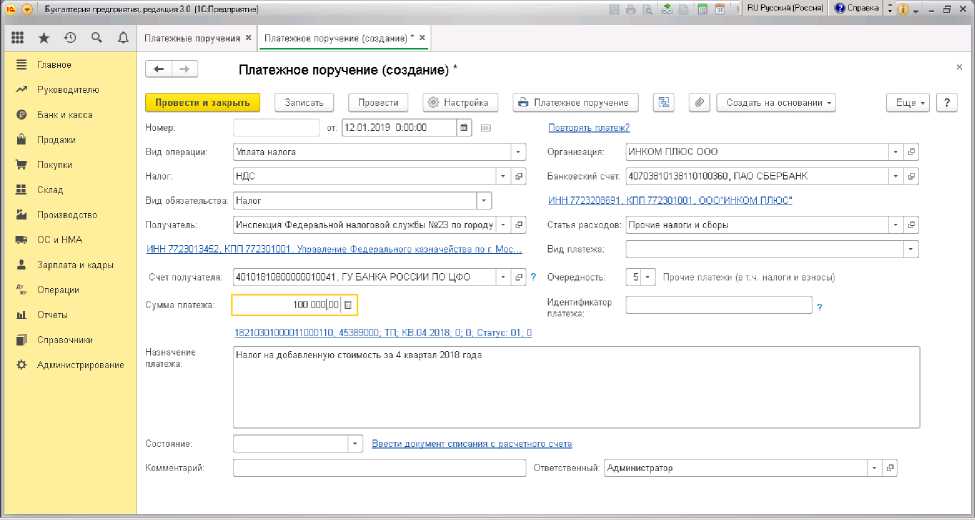Open the Банк и касса section

(x=65, y=115)
